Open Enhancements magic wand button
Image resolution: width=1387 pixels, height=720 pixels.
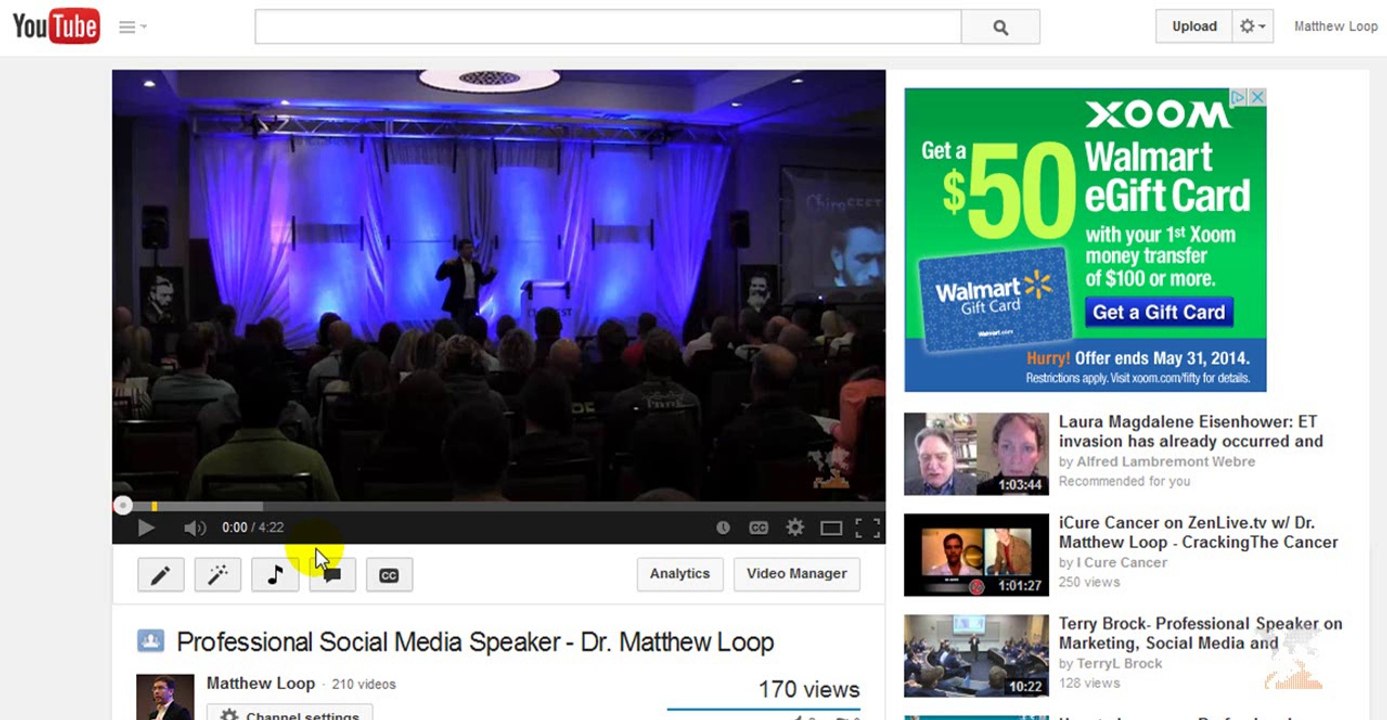point(218,574)
